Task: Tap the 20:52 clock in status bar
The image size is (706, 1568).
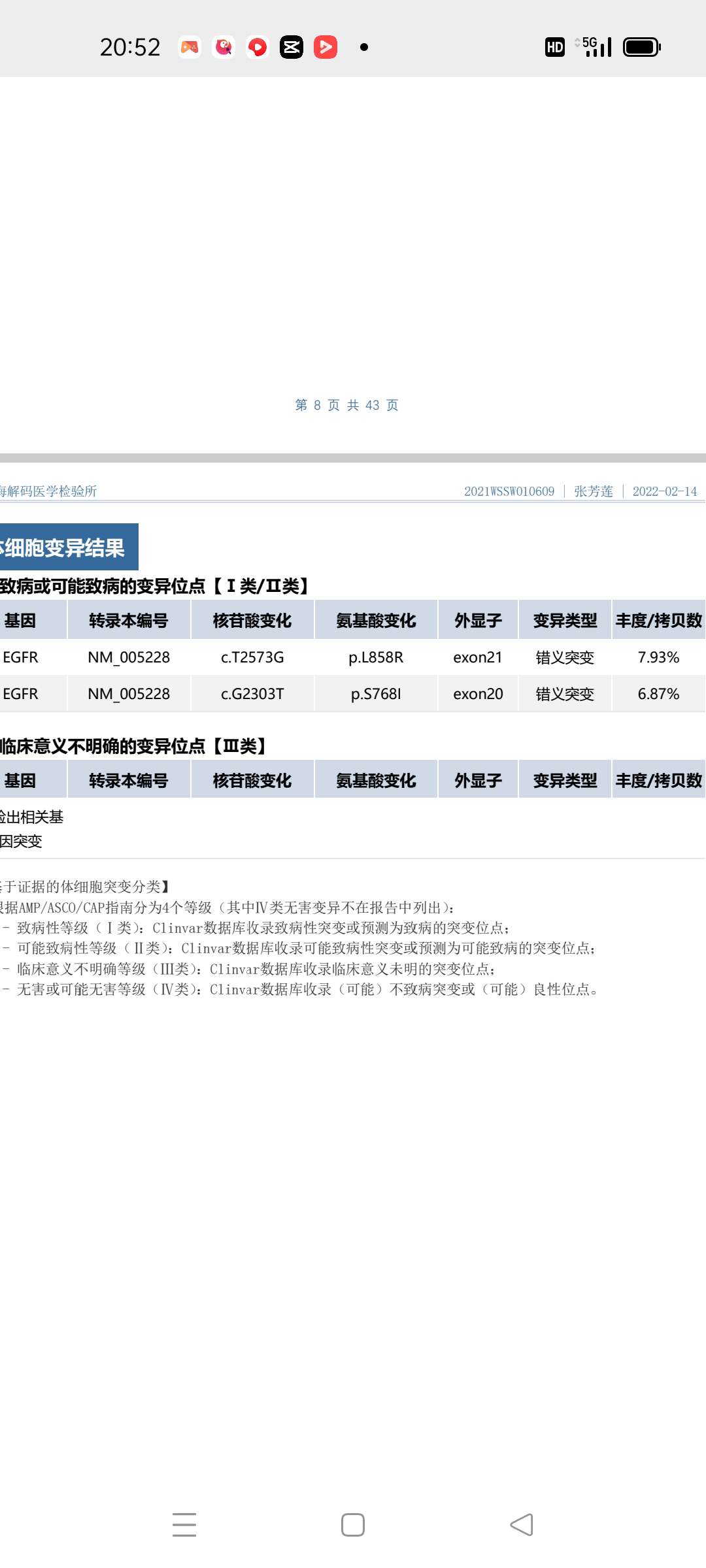Action: pos(130,47)
